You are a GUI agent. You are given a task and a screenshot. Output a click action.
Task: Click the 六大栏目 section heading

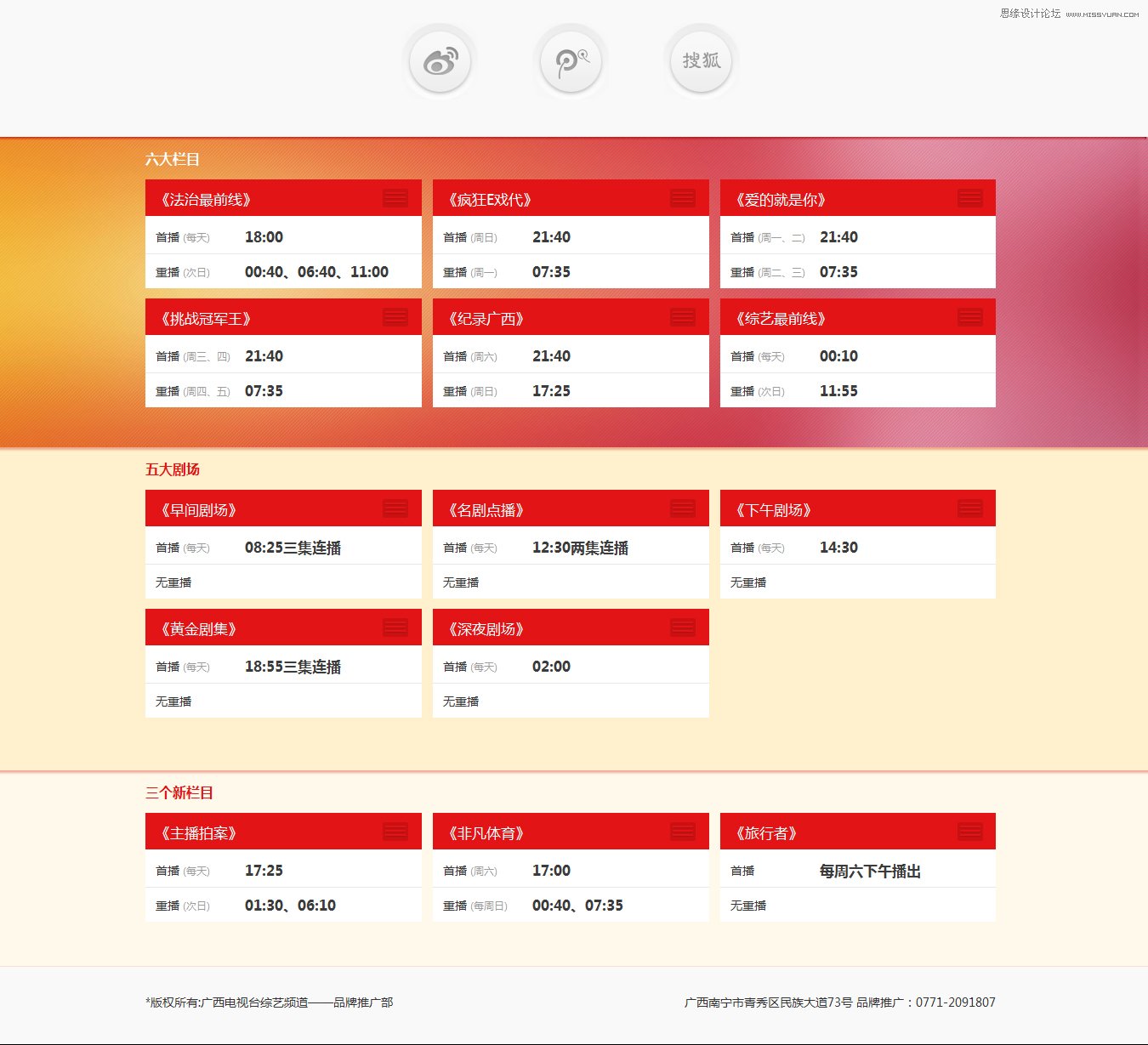(x=173, y=159)
